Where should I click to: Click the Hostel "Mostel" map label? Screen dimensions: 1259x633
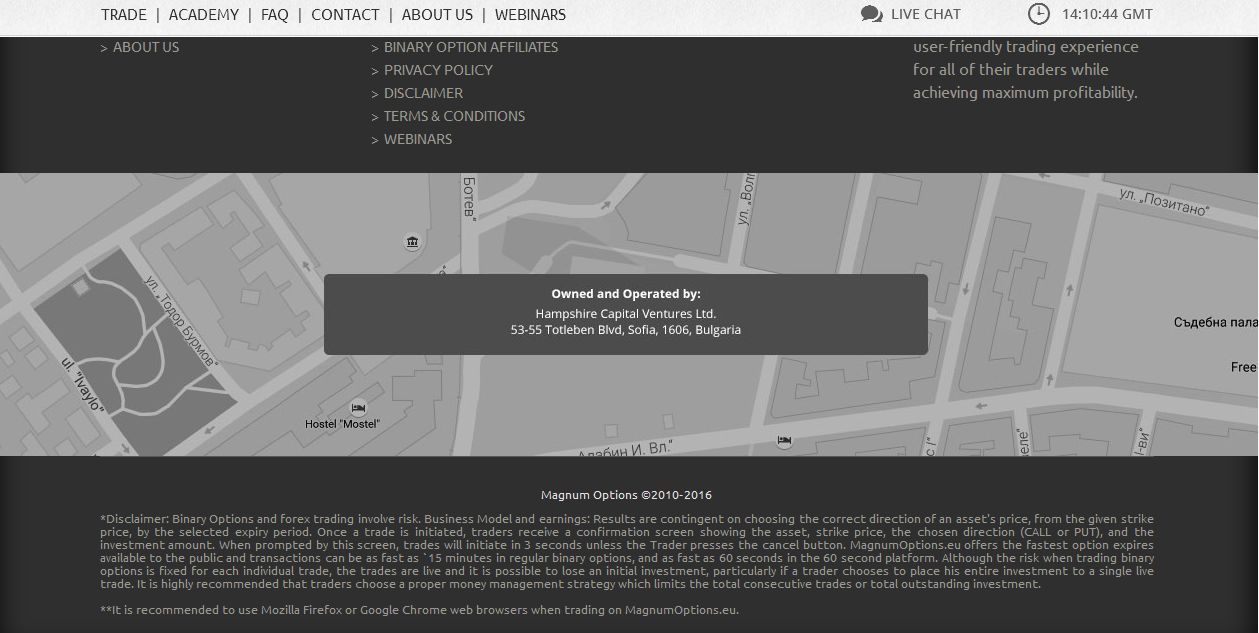point(342,424)
